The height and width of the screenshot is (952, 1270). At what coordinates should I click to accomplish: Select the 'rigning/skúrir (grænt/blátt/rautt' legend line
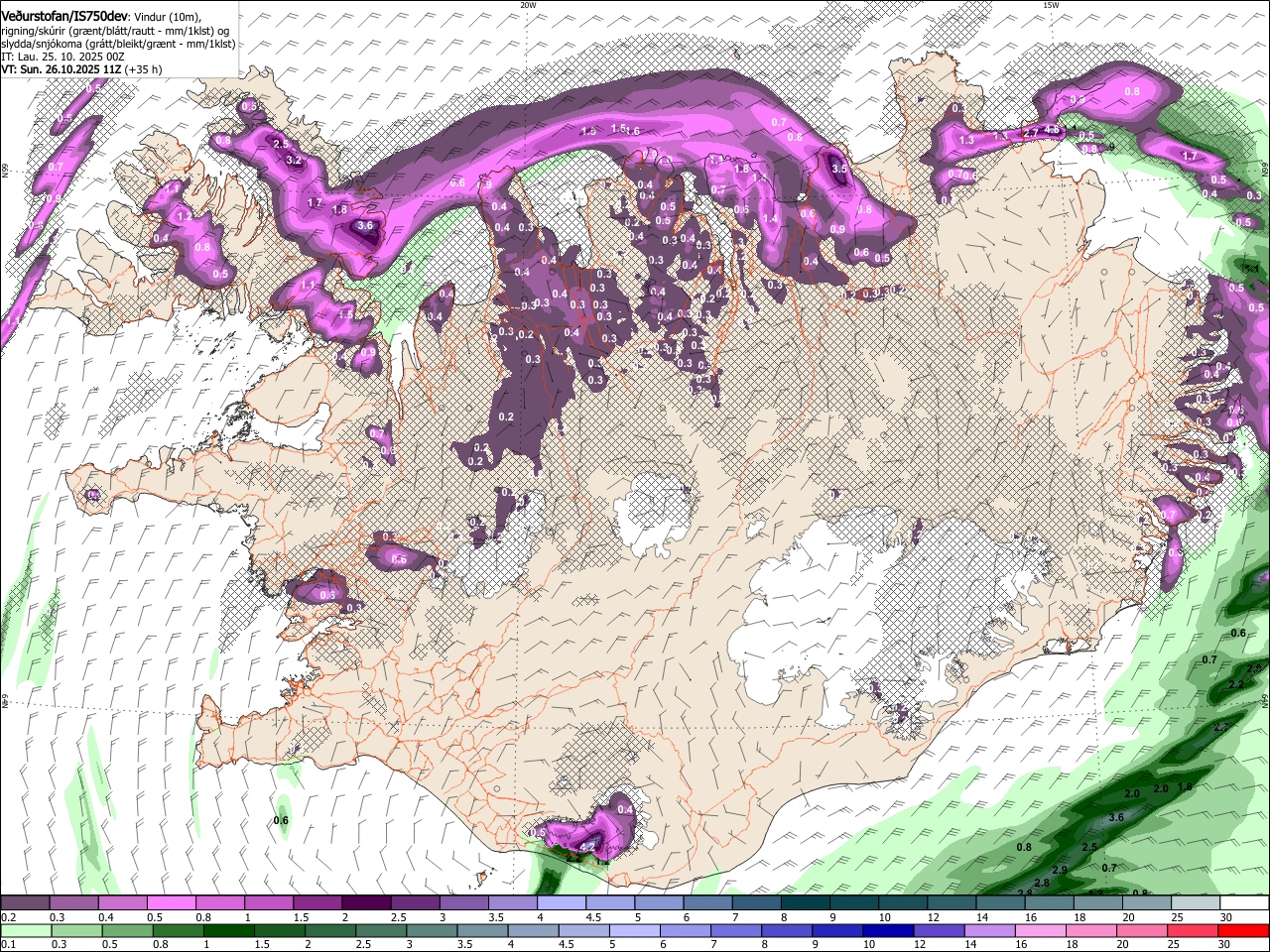[x=117, y=30]
